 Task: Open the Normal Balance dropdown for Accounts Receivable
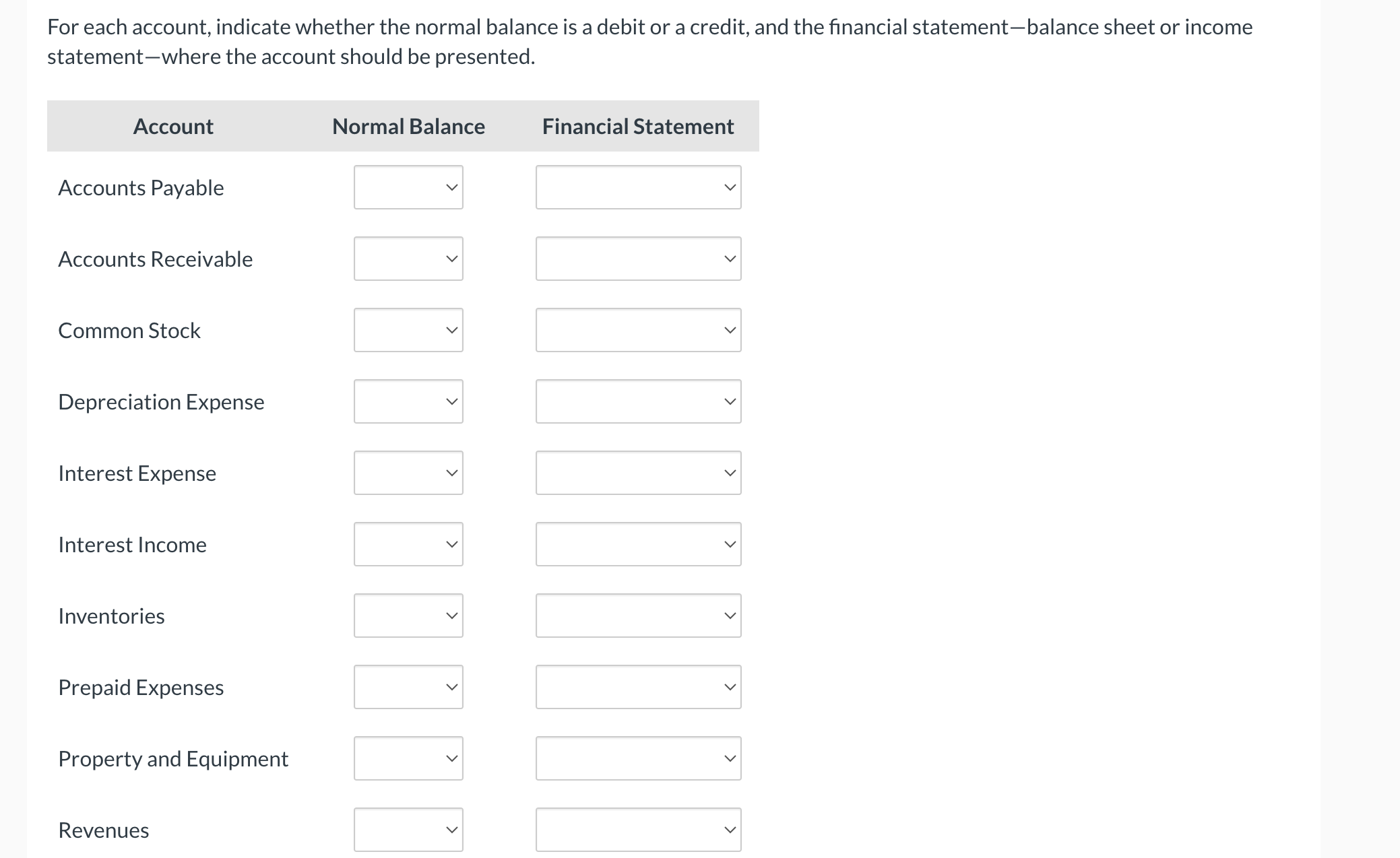click(408, 259)
